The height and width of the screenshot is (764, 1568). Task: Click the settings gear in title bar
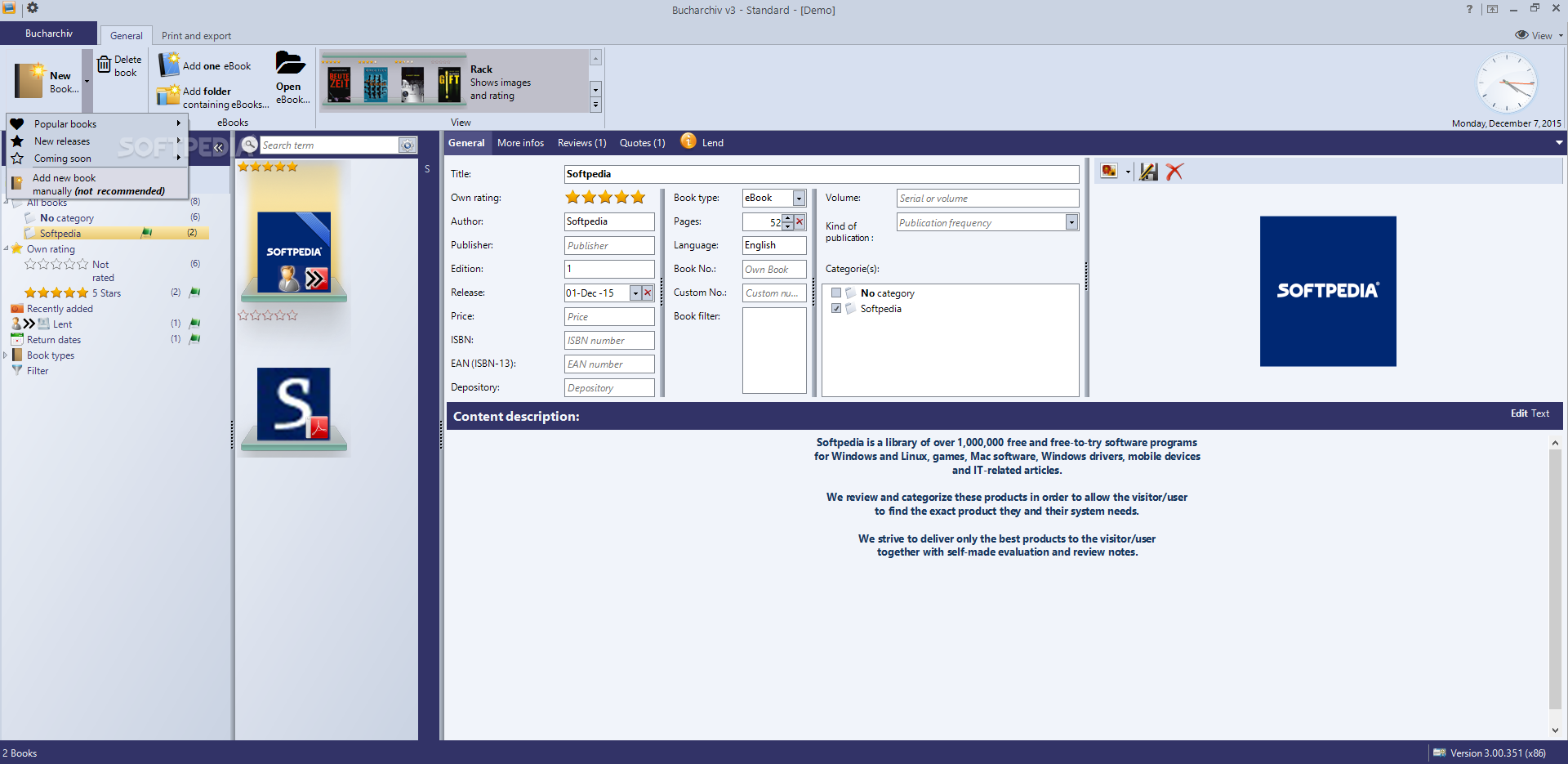(33, 7)
